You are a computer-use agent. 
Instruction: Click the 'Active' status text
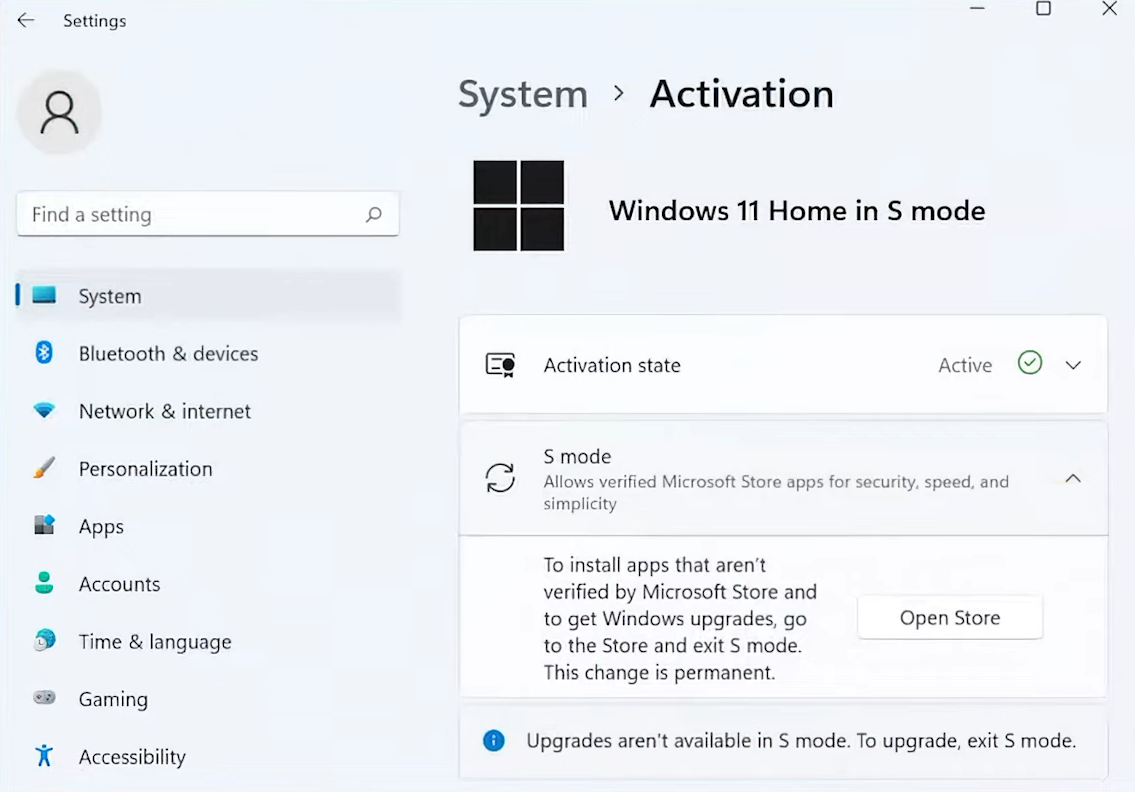[x=965, y=365]
